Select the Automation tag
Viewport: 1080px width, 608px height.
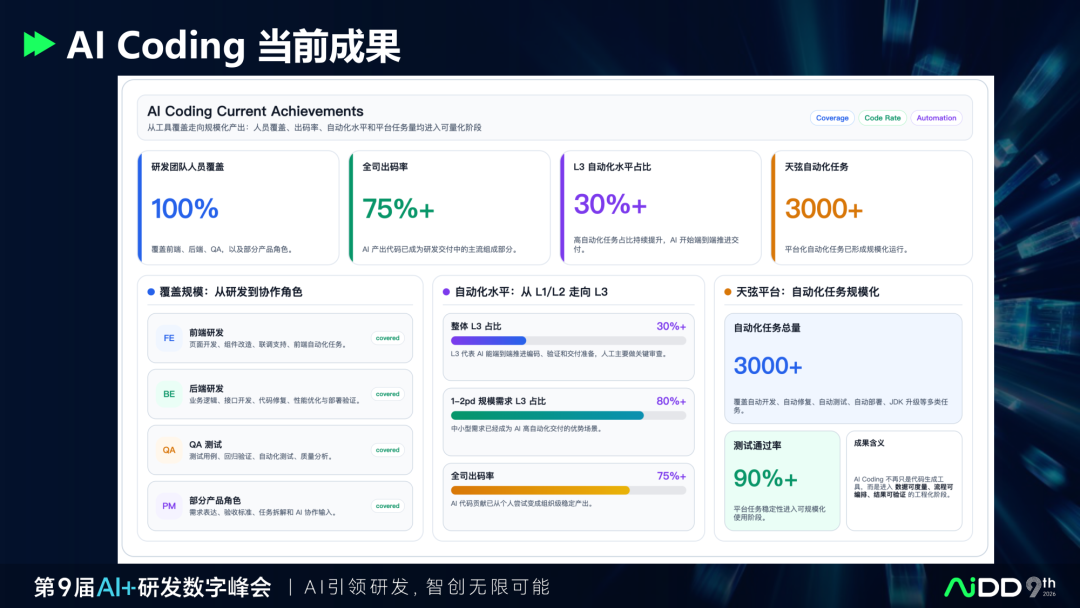pyautogui.click(x=936, y=118)
